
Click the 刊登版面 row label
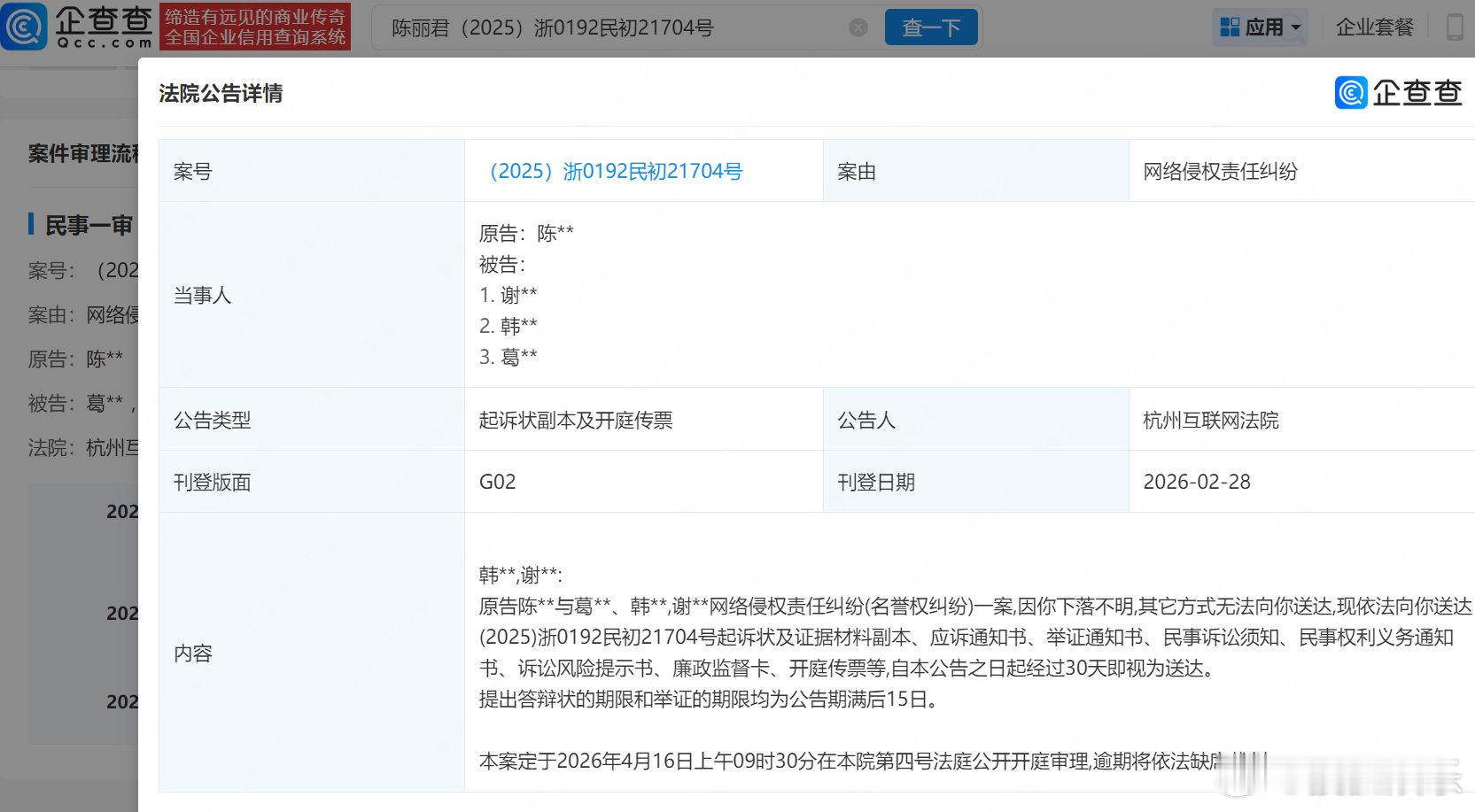coord(212,482)
